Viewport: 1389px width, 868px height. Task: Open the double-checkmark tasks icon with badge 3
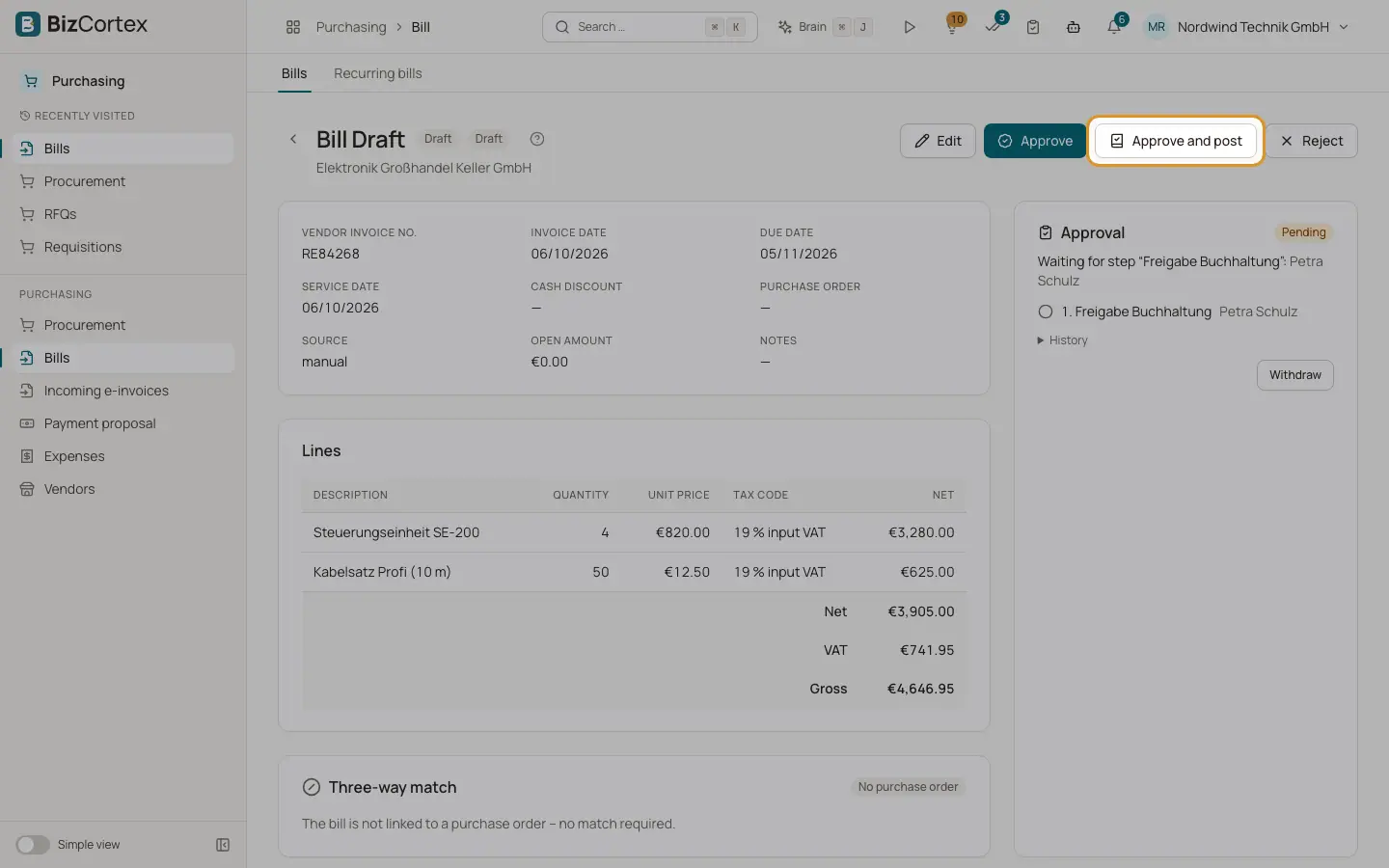(993, 27)
